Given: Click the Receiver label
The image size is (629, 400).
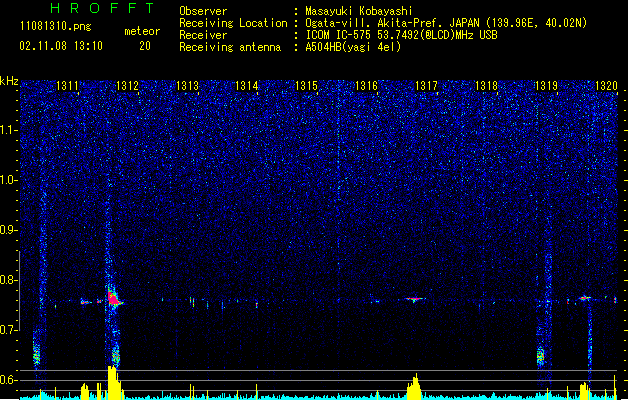Looking at the screenshot, I should click(x=203, y=35).
